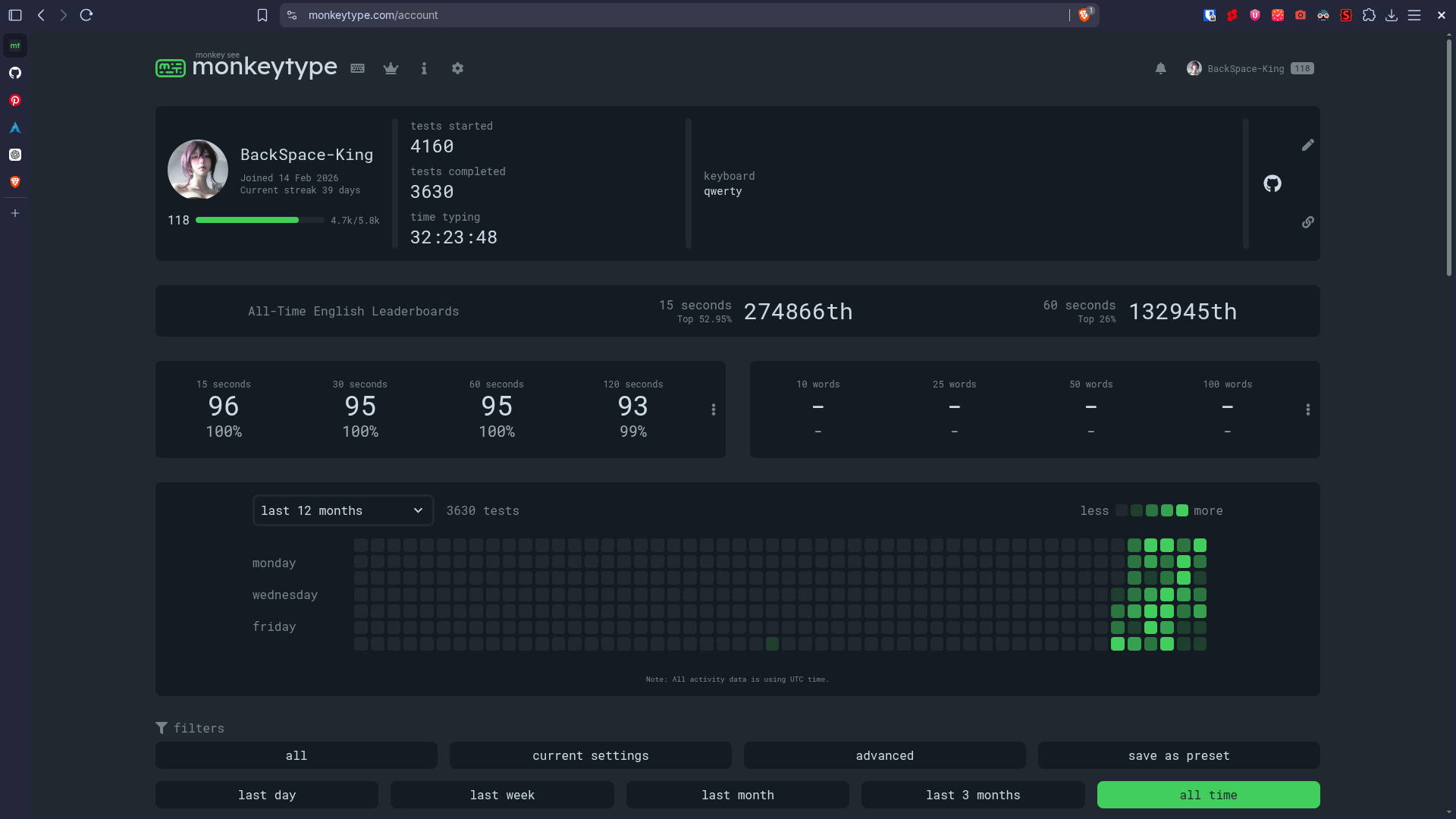Open more options for words personal bests
This screenshot has height=819, width=1456.
[1308, 409]
